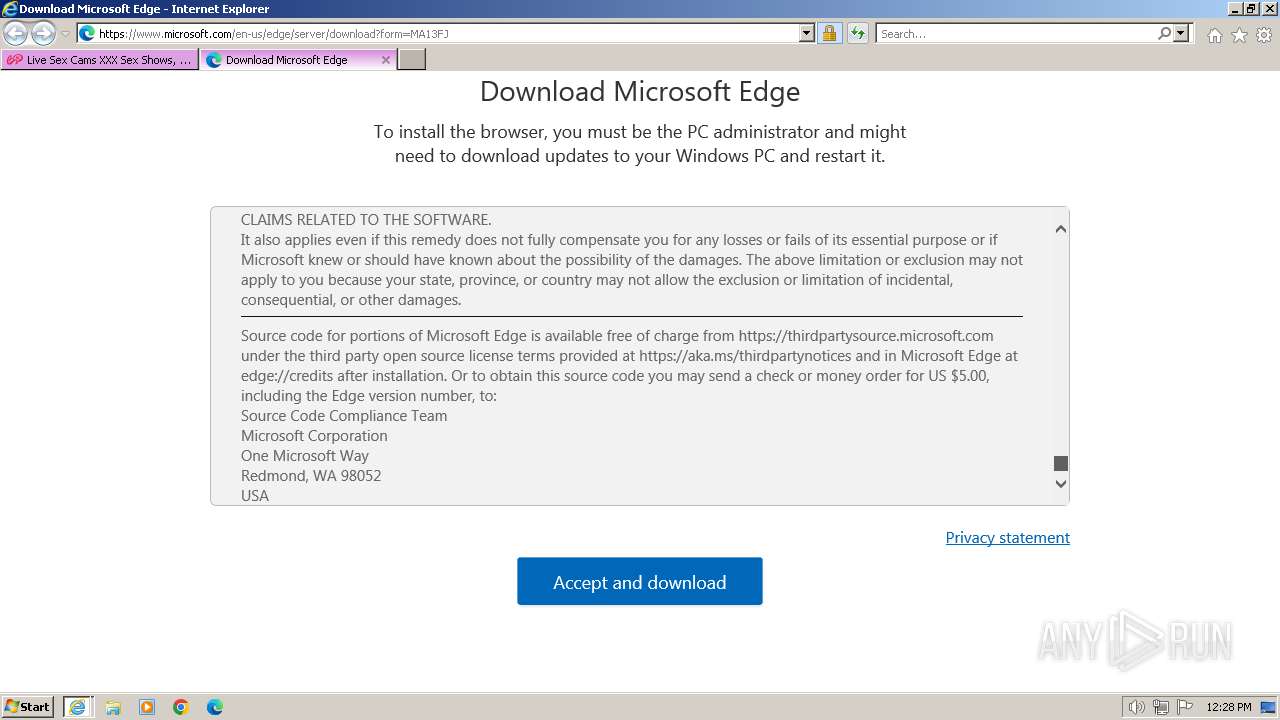The width and height of the screenshot is (1280, 720).
Task: Click the Edge site icon in address bar
Action: point(87,33)
